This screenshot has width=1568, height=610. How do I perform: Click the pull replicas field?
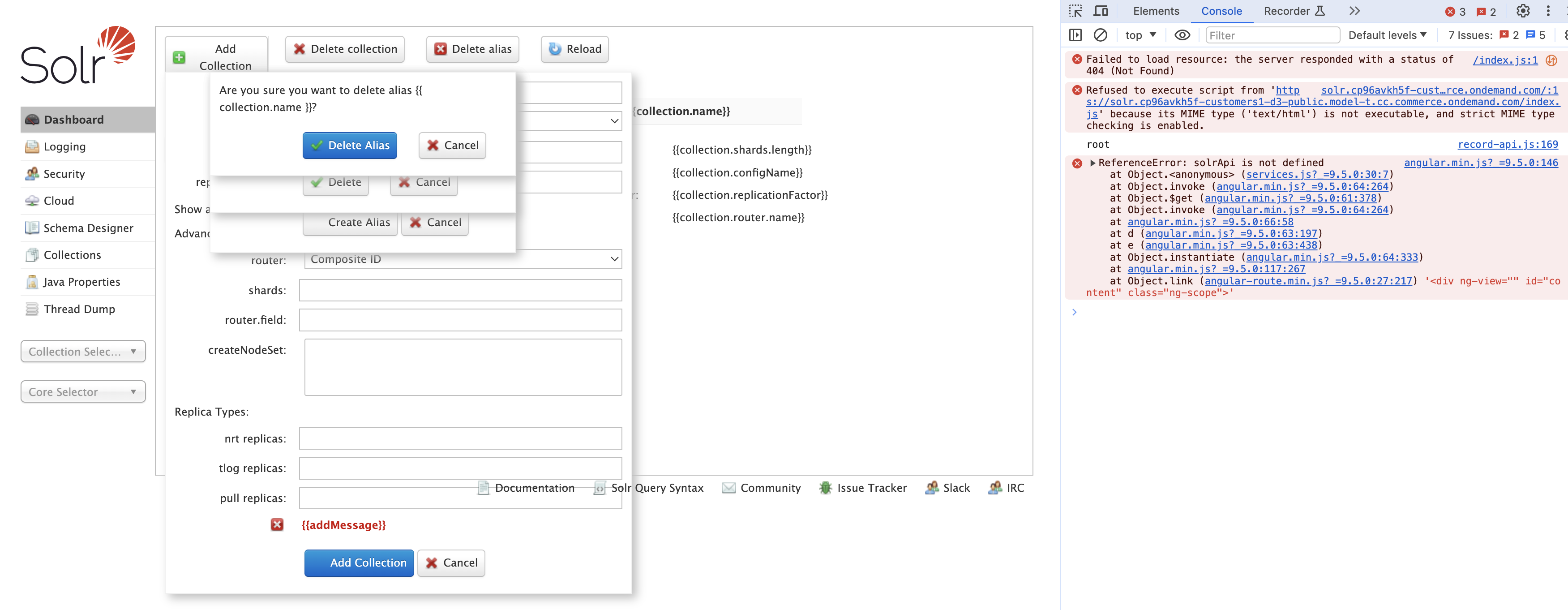(460, 498)
